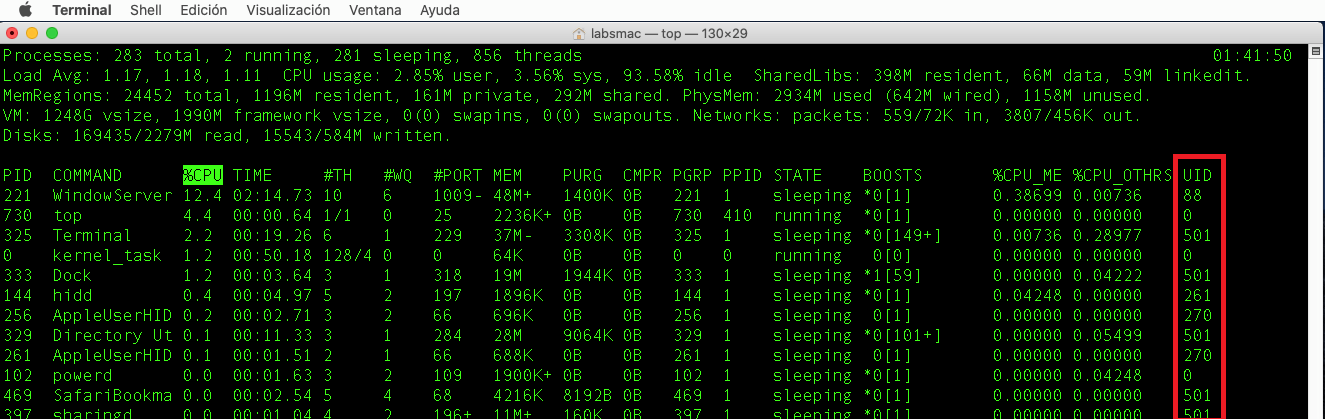Click the Dock process name
1325x419 pixels.
(72, 275)
